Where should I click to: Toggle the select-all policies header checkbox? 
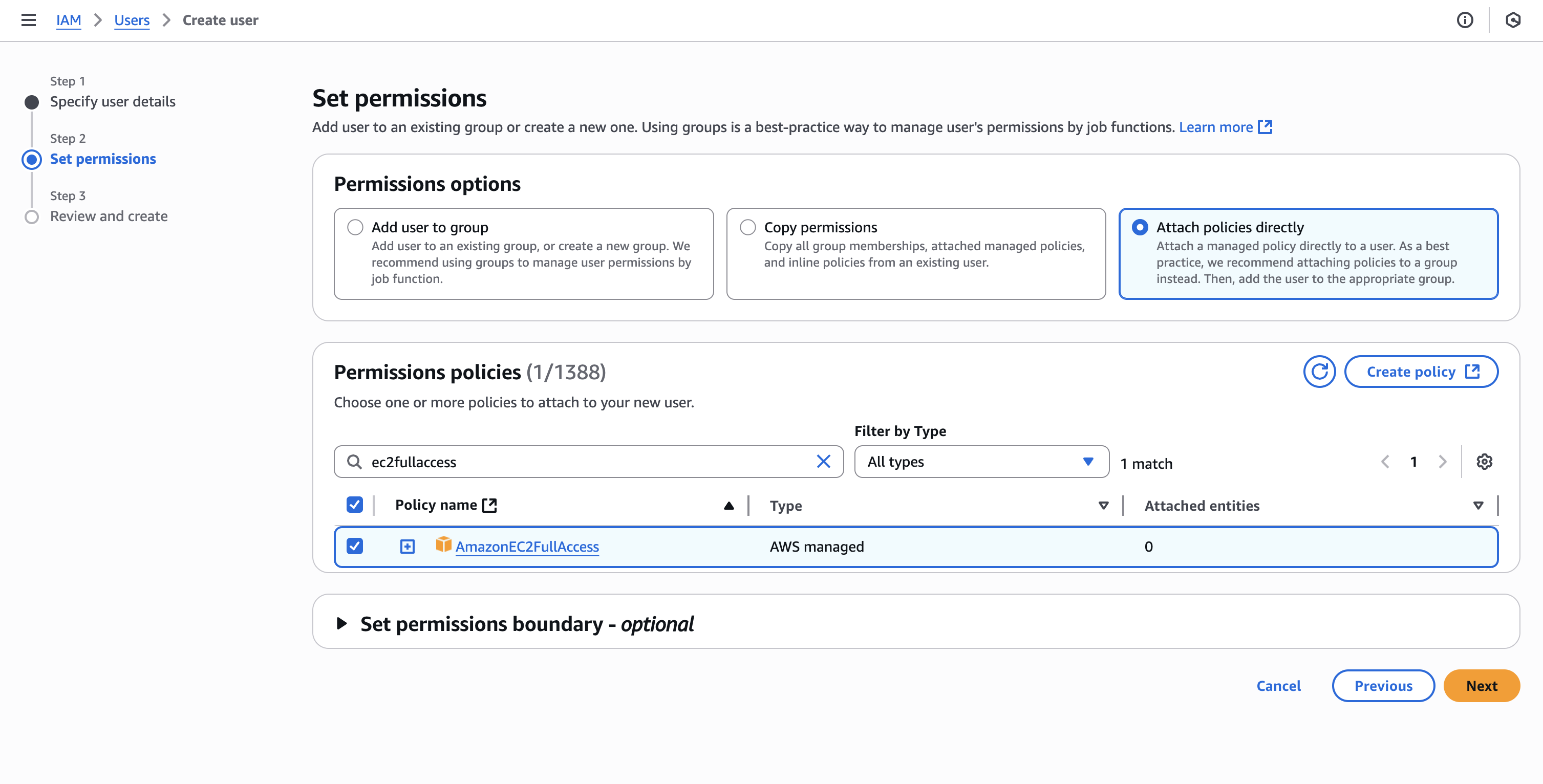click(x=355, y=505)
